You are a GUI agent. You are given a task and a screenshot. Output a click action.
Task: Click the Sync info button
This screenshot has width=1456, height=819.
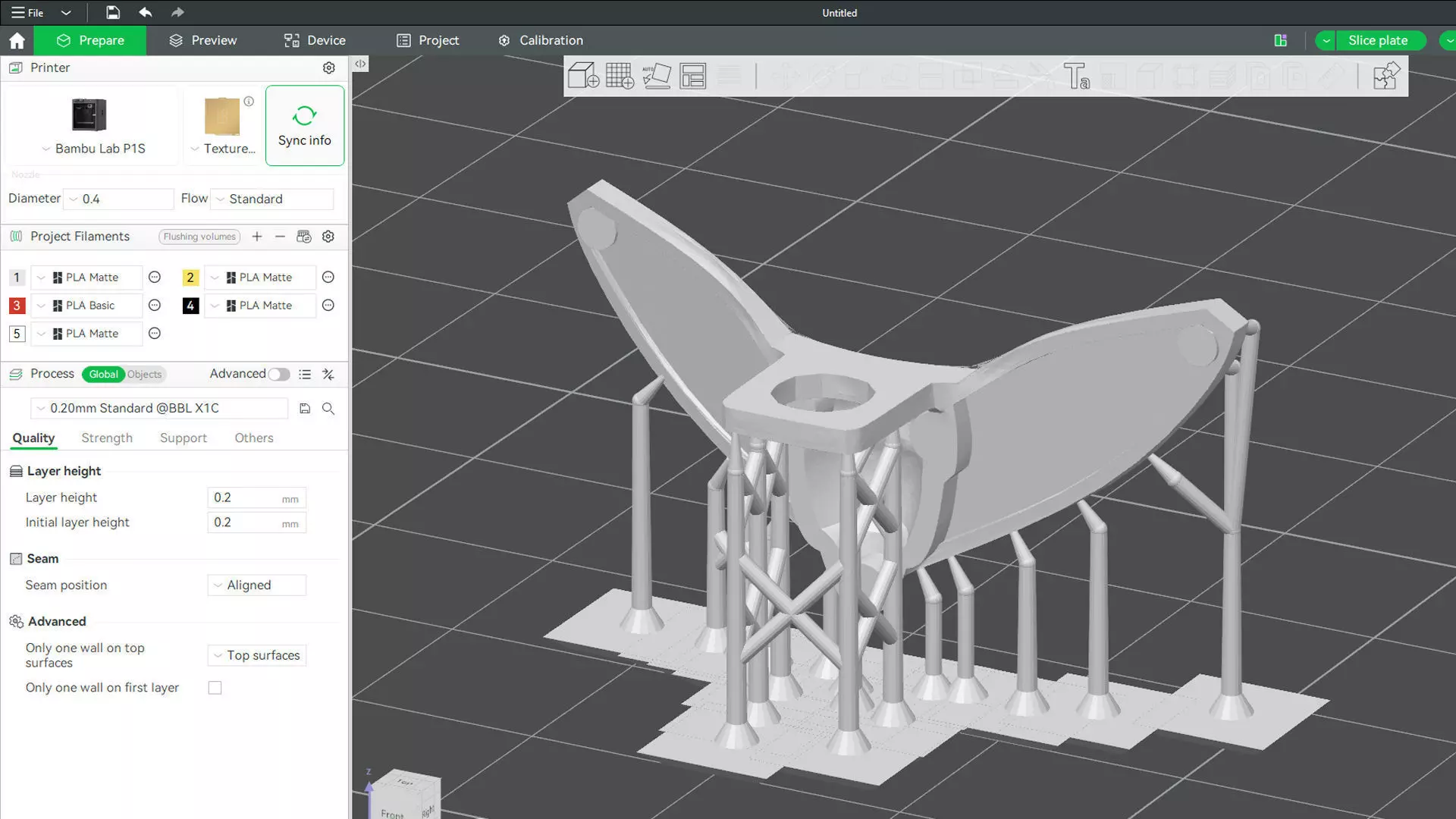(x=305, y=125)
